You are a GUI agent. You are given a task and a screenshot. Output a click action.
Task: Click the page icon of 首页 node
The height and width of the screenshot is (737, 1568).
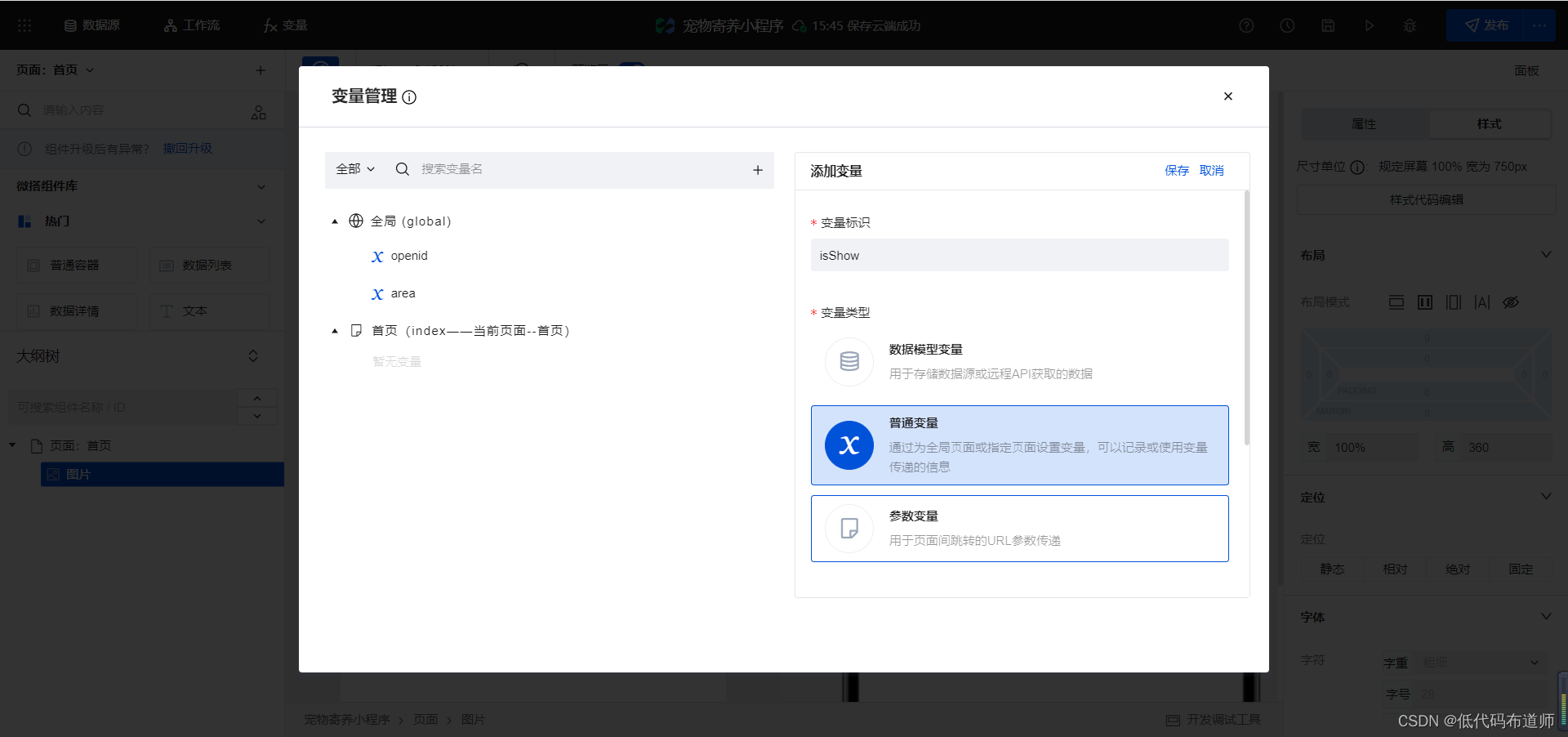point(356,330)
